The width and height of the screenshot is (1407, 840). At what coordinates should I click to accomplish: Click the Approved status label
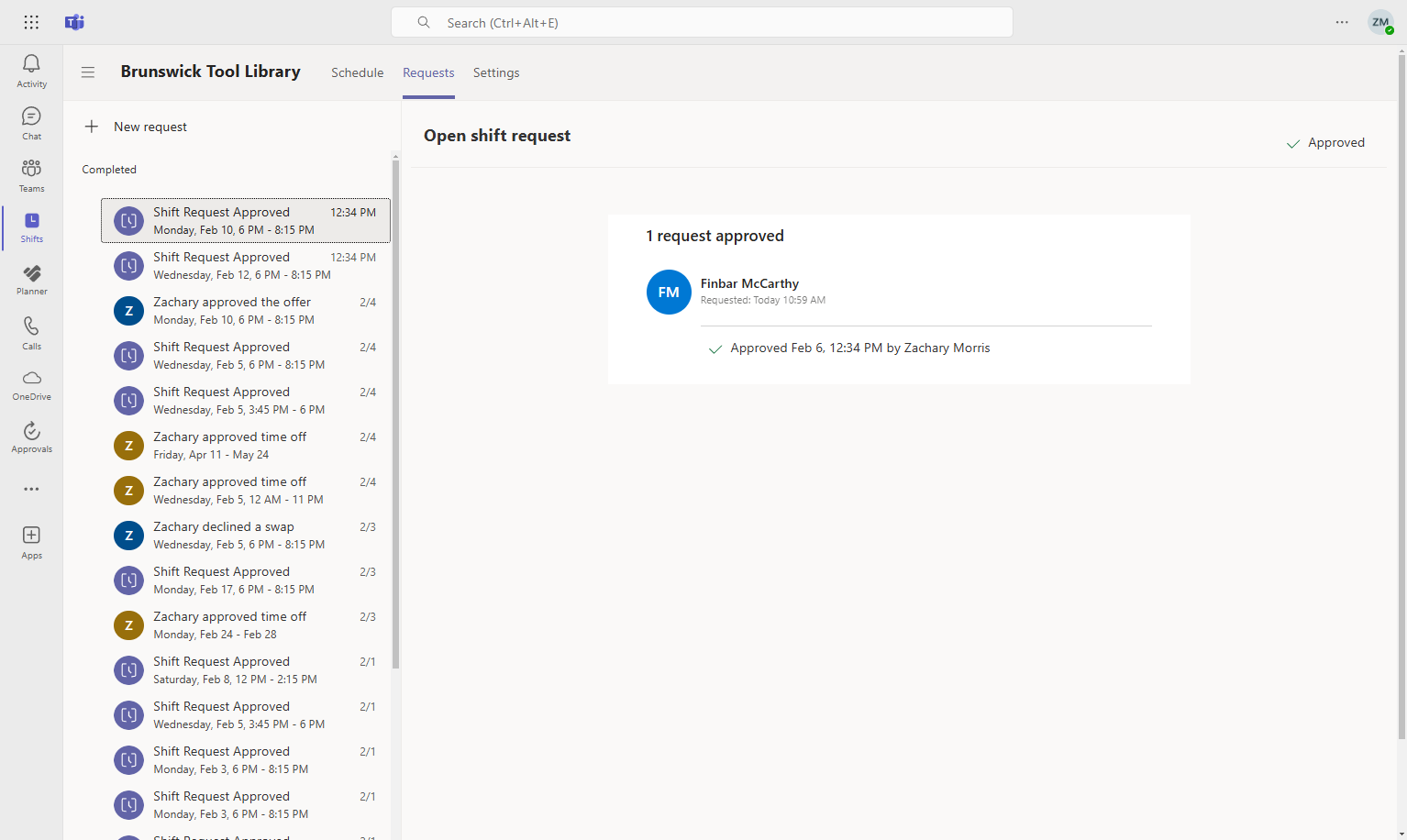[x=1325, y=142]
